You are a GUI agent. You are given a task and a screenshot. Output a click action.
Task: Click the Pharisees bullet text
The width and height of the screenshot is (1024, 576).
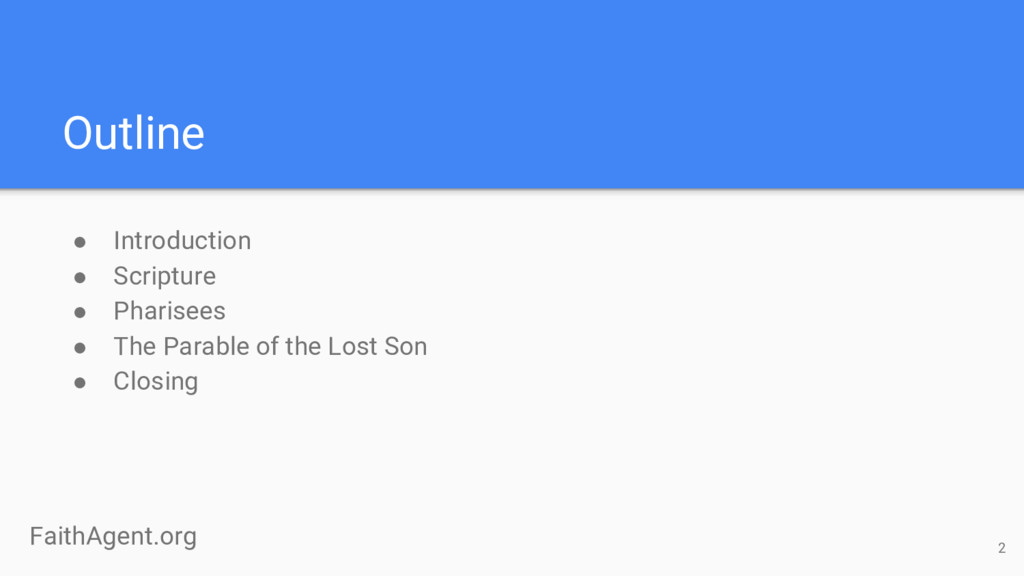click(x=169, y=311)
